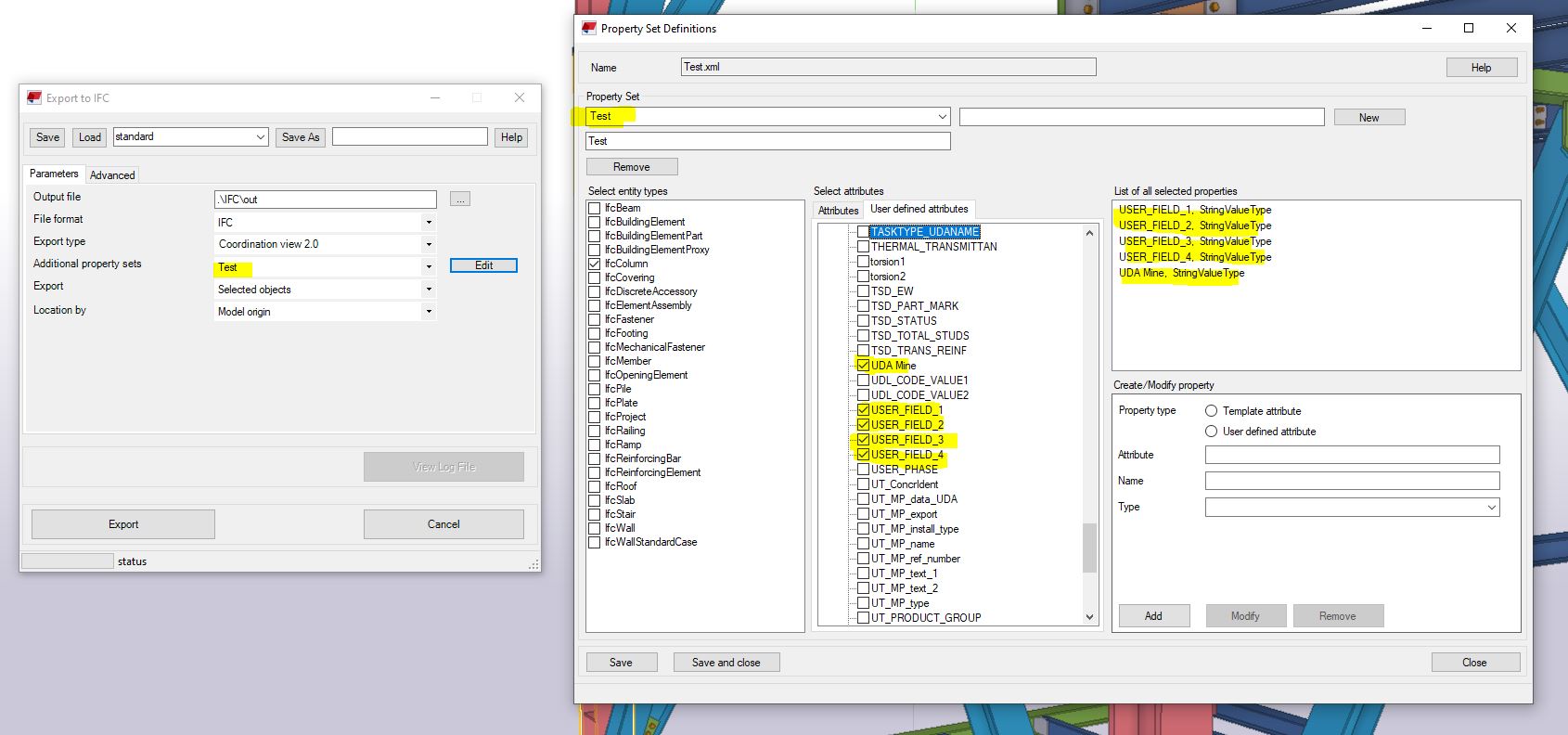This screenshot has height=735, width=1568.
Task: Minimize the Property Set Definitions window
Action: (1426, 29)
